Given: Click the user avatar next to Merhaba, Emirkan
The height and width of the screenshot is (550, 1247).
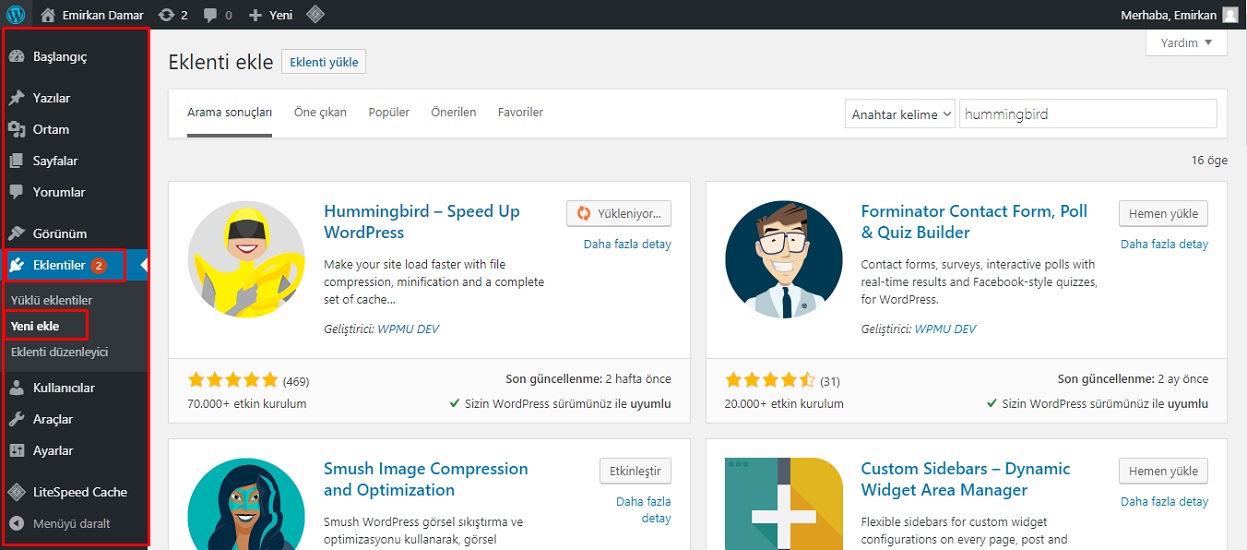Looking at the screenshot, I should click(x=1229, y=15).
